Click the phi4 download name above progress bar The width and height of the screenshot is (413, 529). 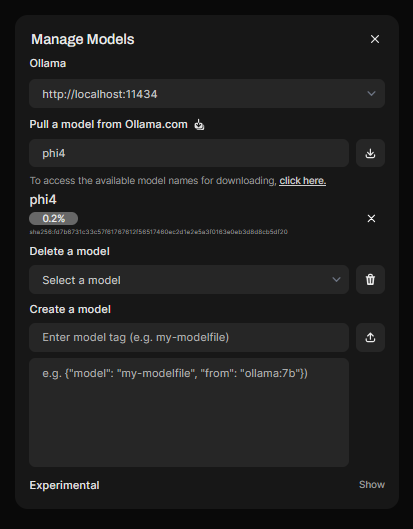[43, 200]
